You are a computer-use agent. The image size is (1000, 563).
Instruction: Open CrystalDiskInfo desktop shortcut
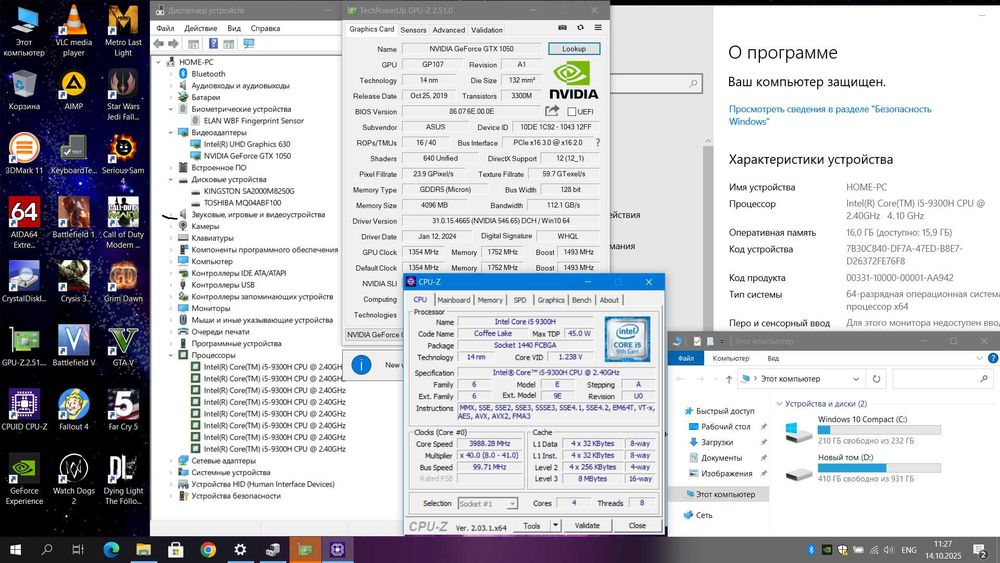pyautogui.click(x=24, y=281)
